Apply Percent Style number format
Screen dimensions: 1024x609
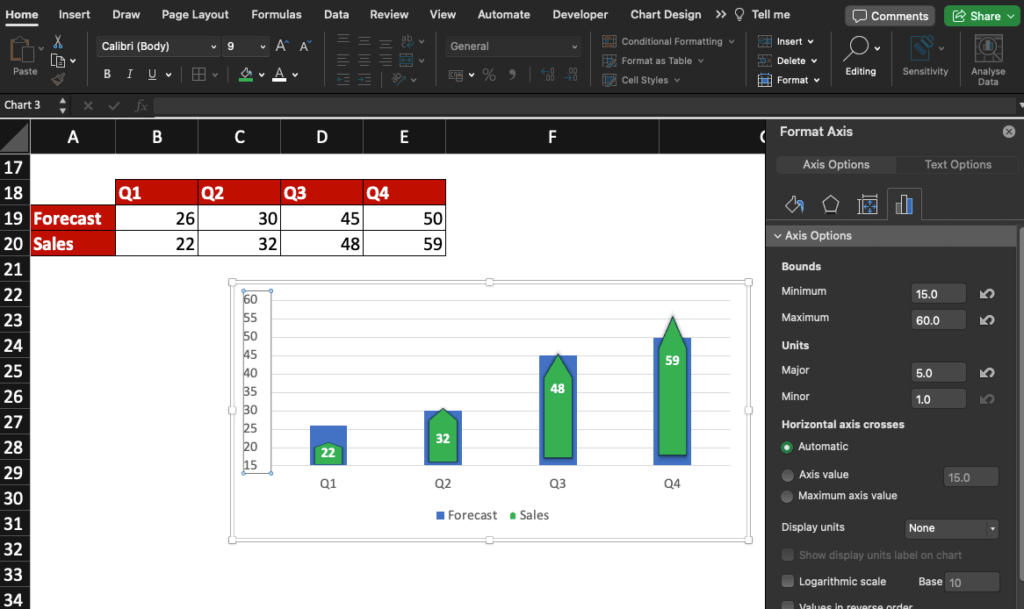click(x=487, y=75)
